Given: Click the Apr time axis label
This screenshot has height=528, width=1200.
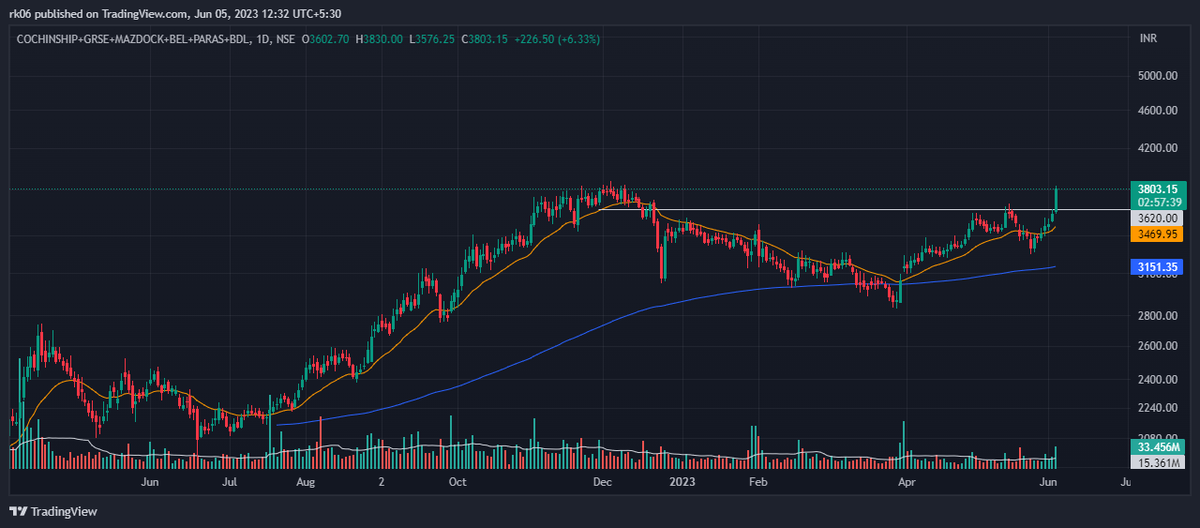Looking at the screenshot, I should click(x=907, y=482).
